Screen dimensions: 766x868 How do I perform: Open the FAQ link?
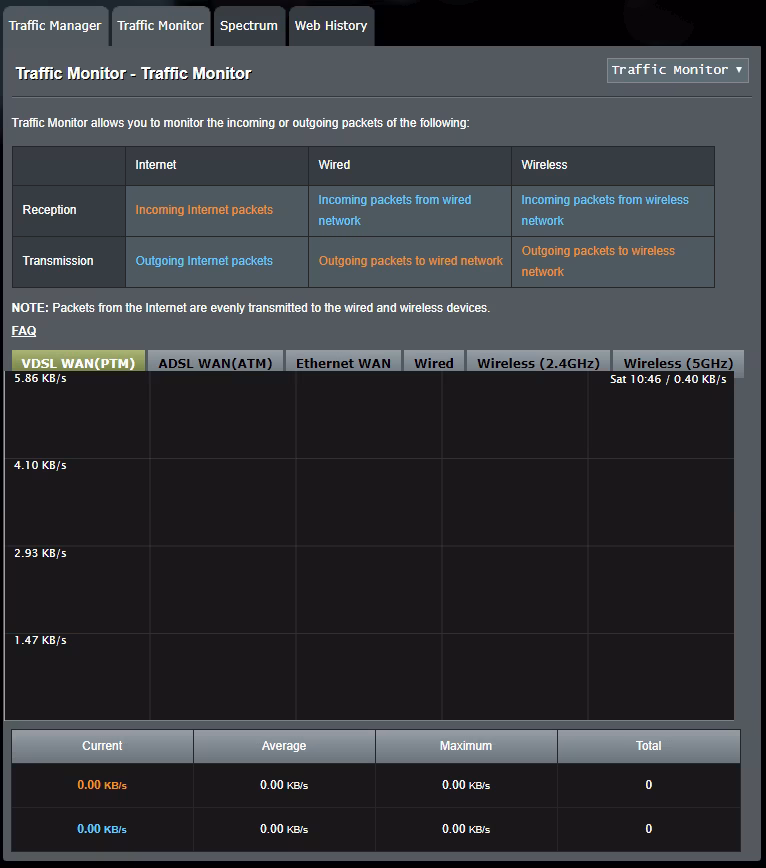click(24, 330)
